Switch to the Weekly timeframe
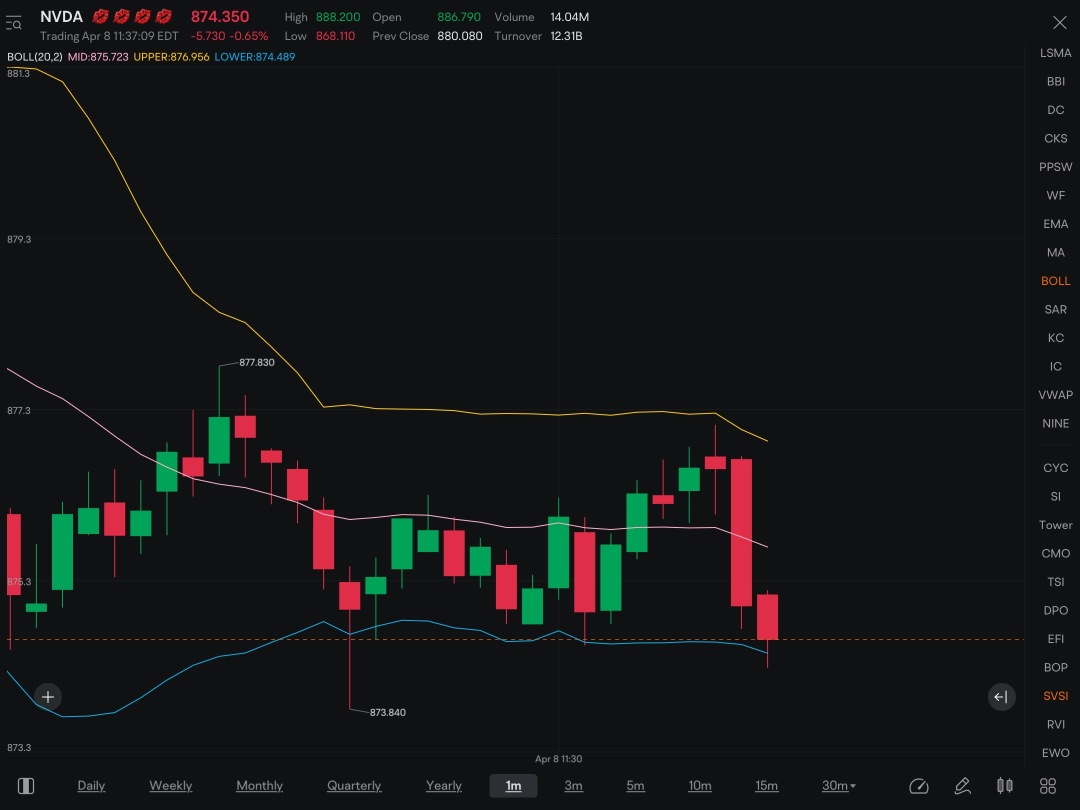Screen dimensions: 1080x810 tap(171, 786)
